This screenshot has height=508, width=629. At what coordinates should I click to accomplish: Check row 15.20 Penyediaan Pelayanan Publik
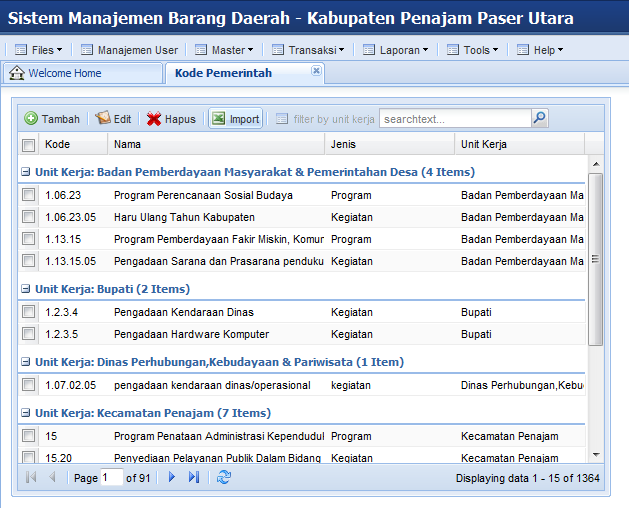[x=28, y=457]
